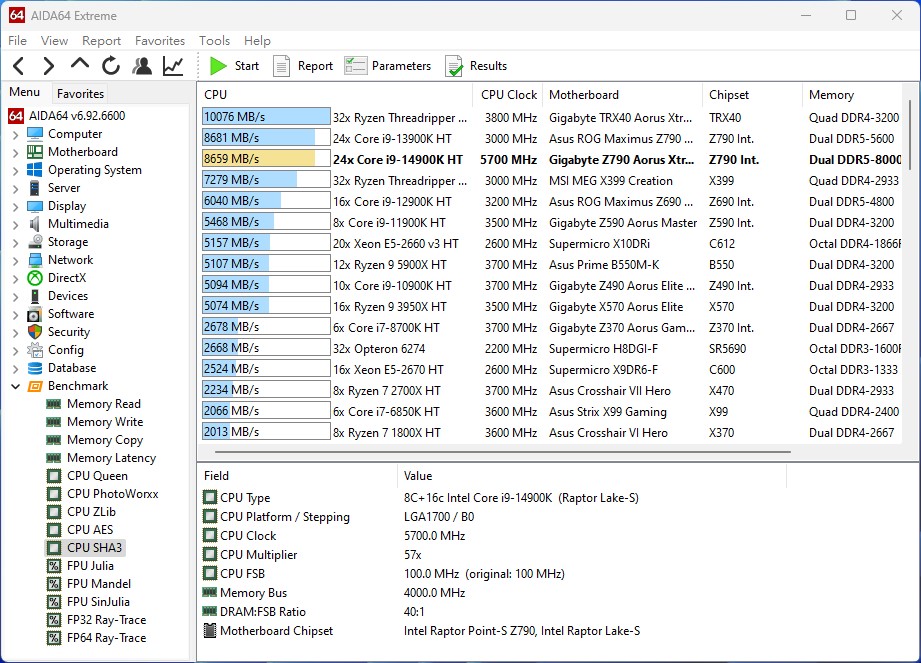Screen dimensions: 921x663
Task: Click the Report toolbar button
Action: [303, 66]
